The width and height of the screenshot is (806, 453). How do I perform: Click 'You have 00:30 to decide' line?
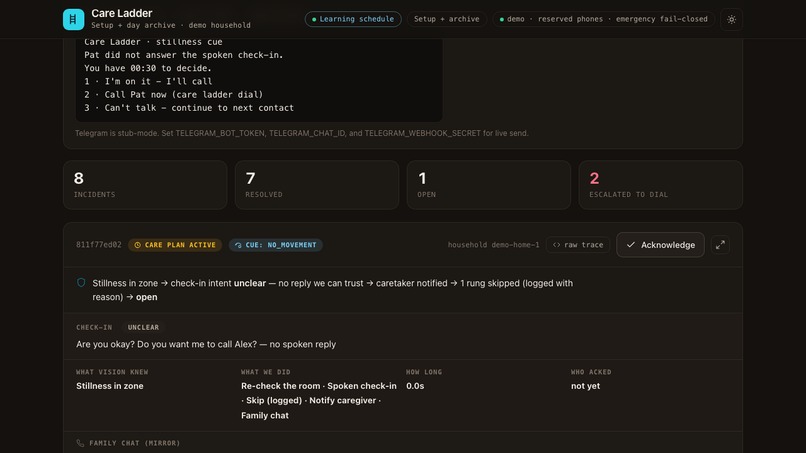tap(148, 68)
